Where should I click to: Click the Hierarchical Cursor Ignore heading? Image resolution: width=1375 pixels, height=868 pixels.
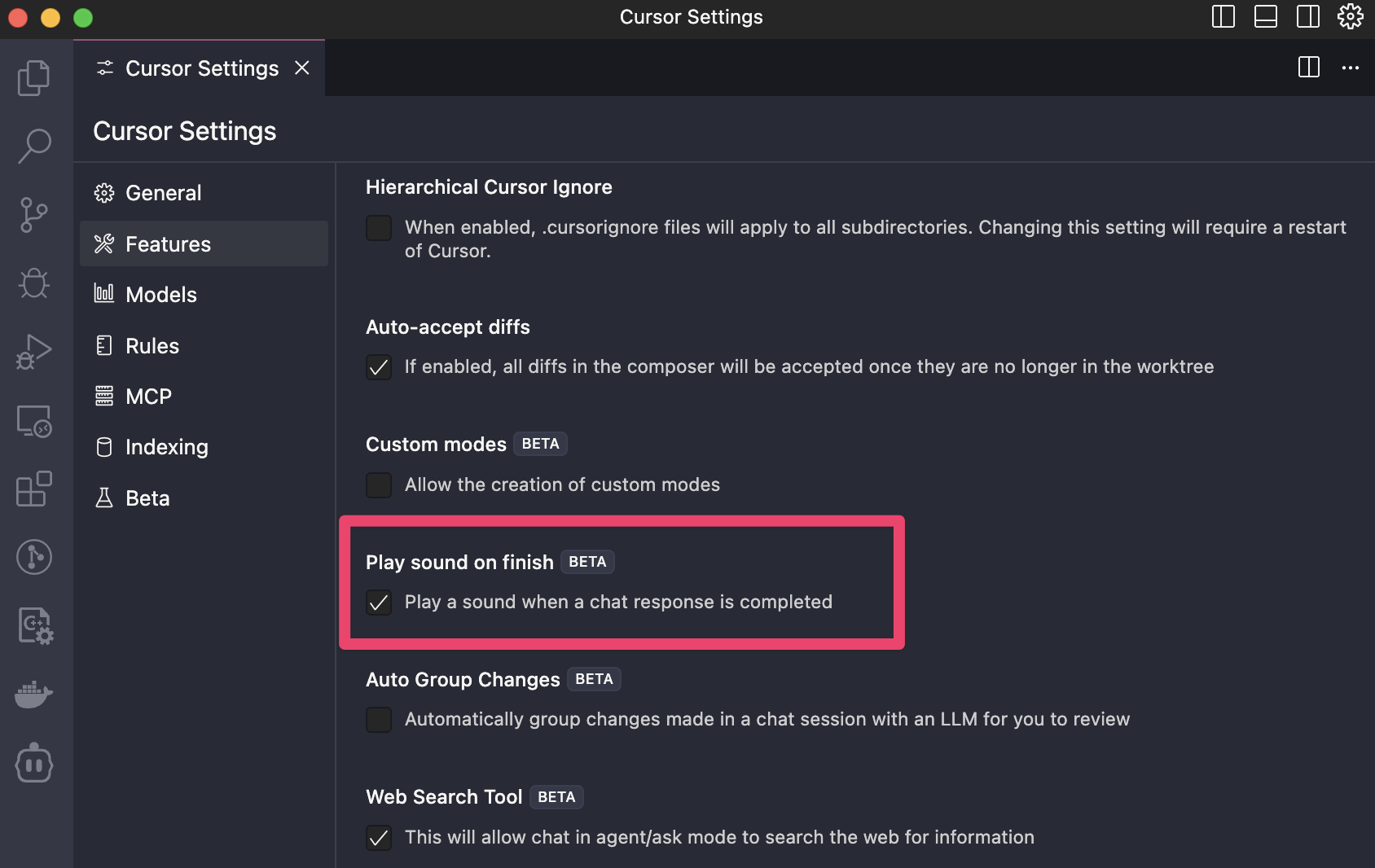tap(489, 187)
